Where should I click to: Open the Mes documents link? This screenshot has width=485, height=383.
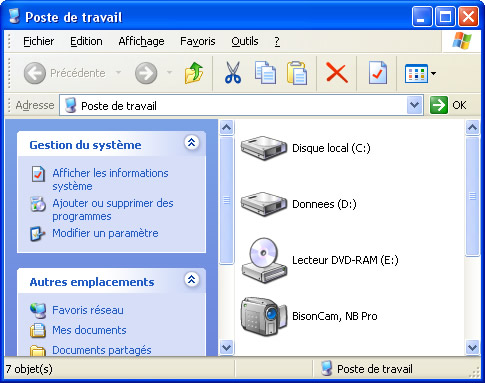tap(89, 330)
